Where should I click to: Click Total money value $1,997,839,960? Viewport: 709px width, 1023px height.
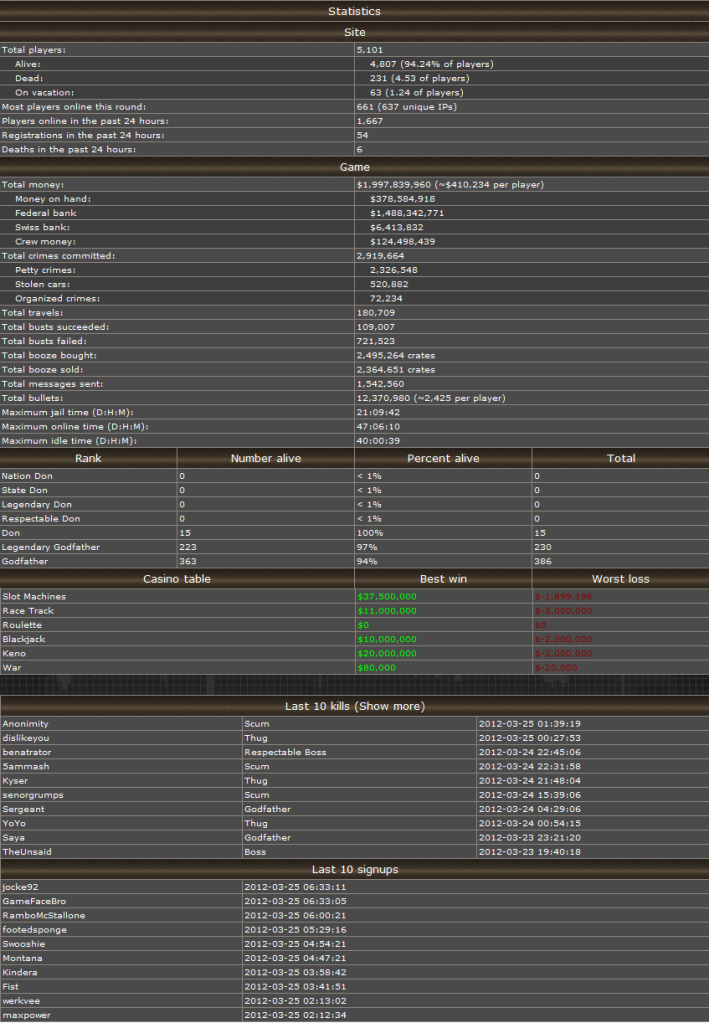point(450,185)
